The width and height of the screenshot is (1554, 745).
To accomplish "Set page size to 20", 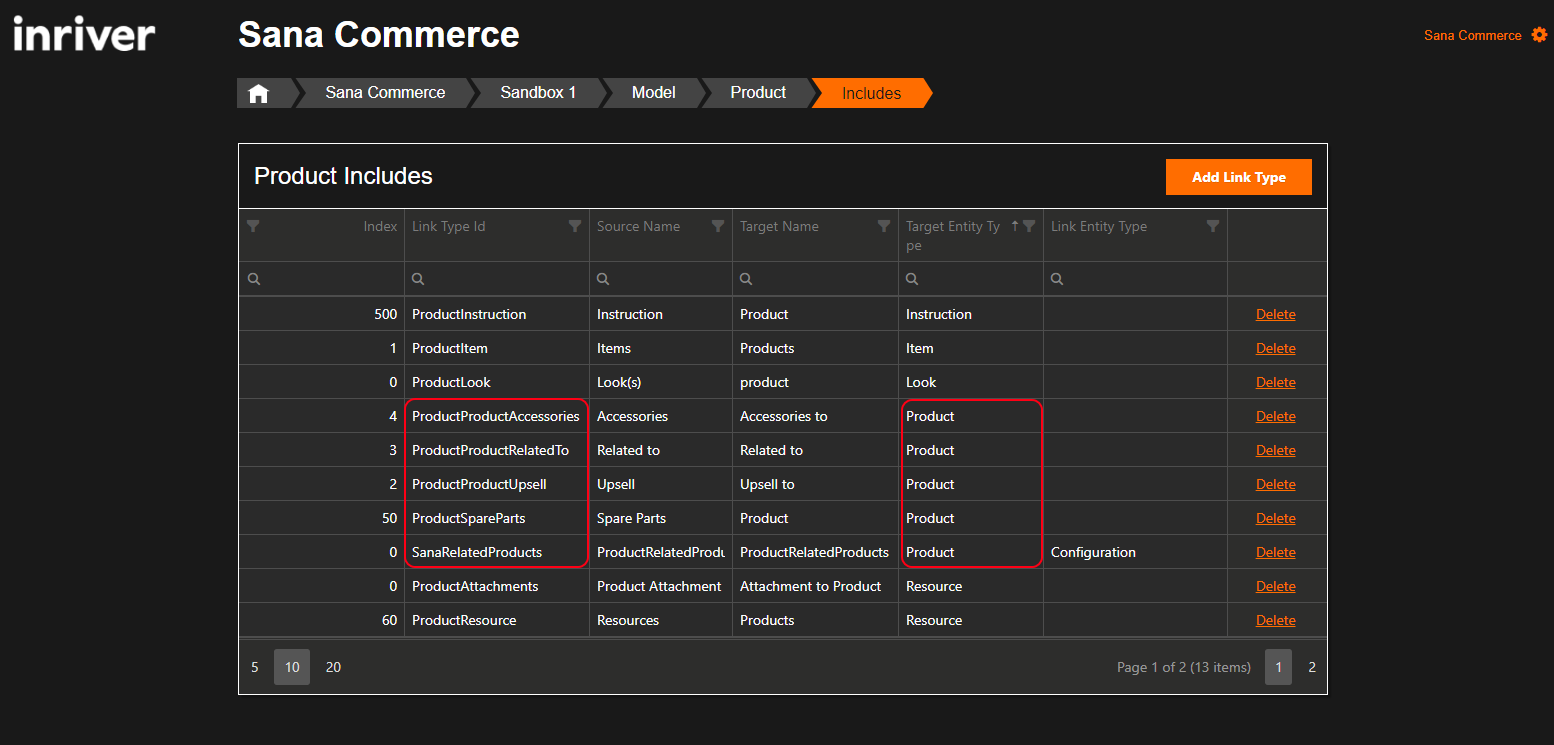I will (x=334, y=667).
